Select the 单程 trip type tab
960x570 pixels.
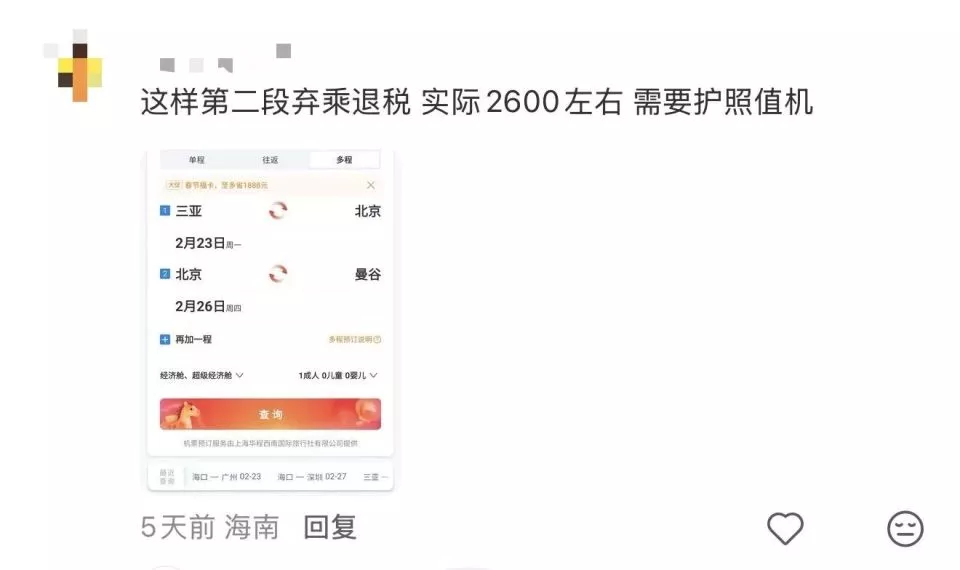point(197,160)
